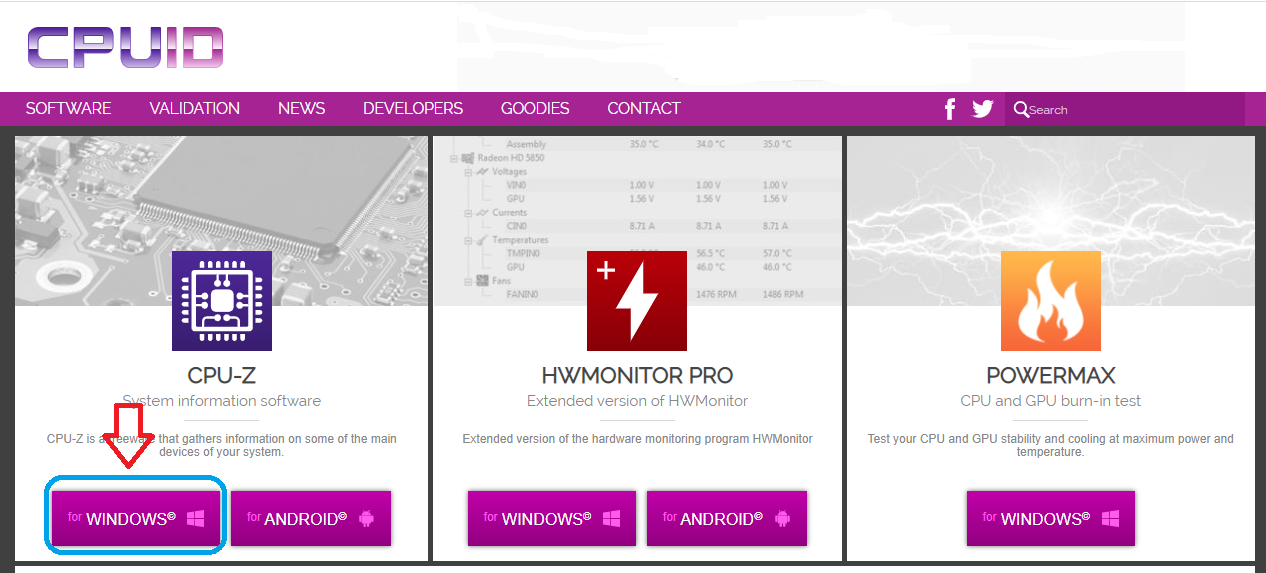Screen dimensions: 1266x573
Task: Get HWMonitor Pro for Android
Action: pyautogui.click(x=727, y=518)
